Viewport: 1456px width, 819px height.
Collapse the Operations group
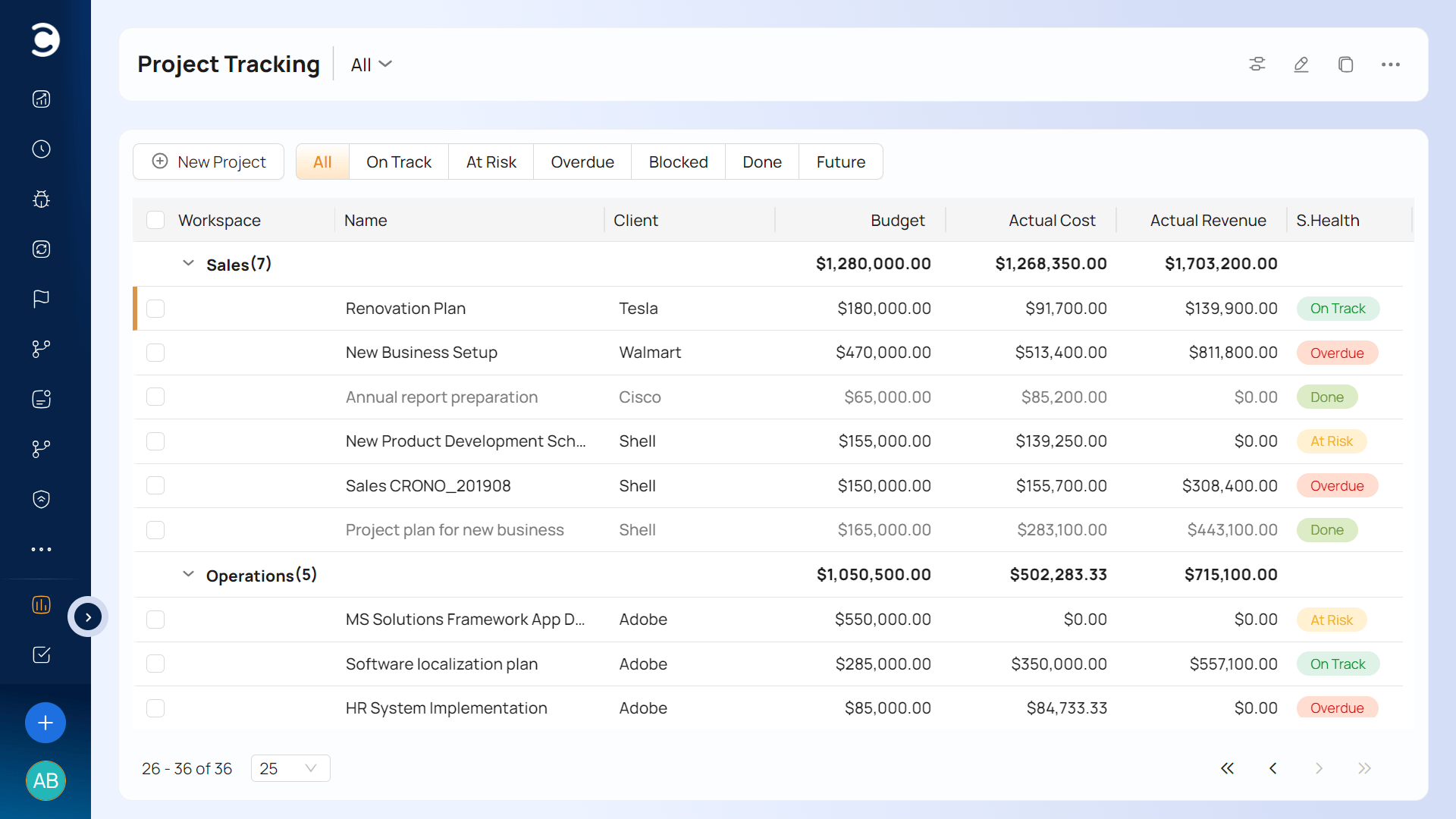tap(188, 574)
